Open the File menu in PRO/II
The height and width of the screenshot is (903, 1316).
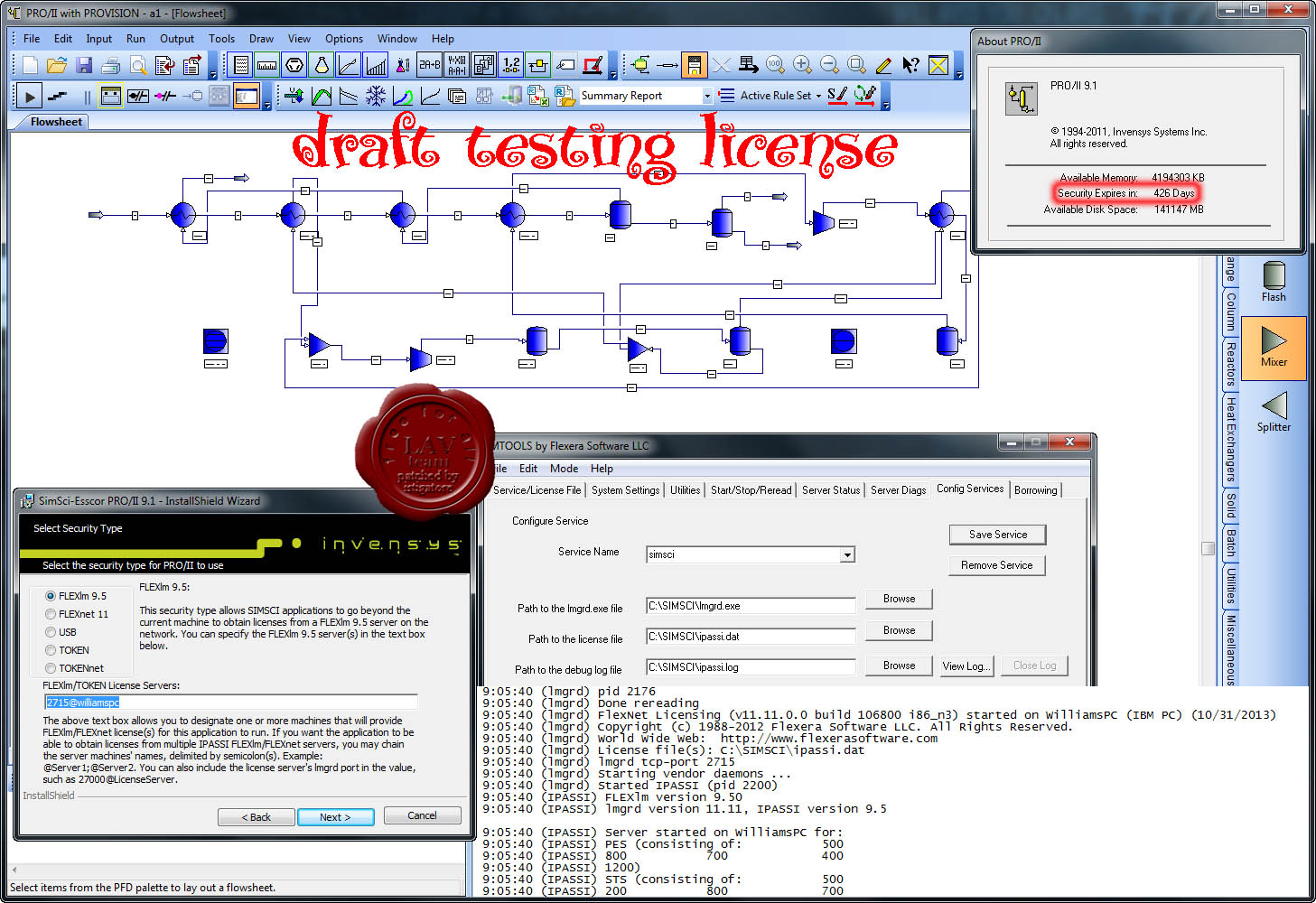click(x=32, y=39)
